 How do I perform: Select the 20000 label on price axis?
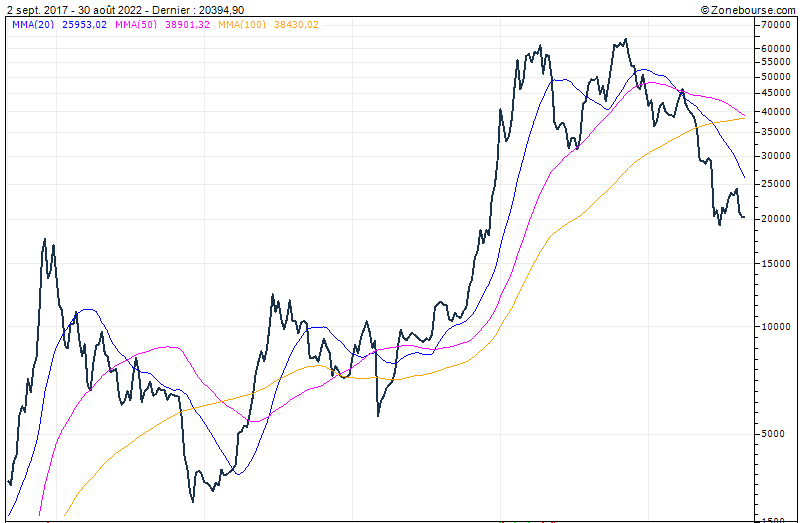click(x=776, y=219)
